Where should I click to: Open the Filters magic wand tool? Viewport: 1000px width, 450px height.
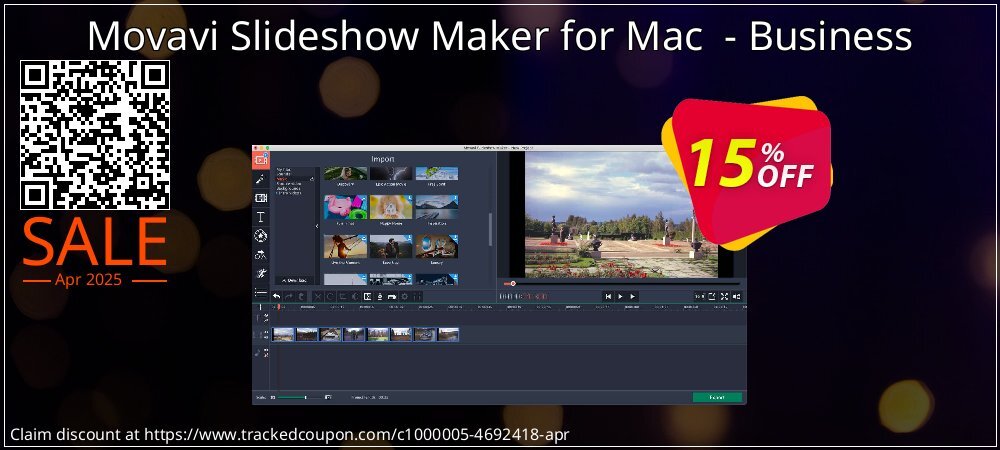click(261, 180)
